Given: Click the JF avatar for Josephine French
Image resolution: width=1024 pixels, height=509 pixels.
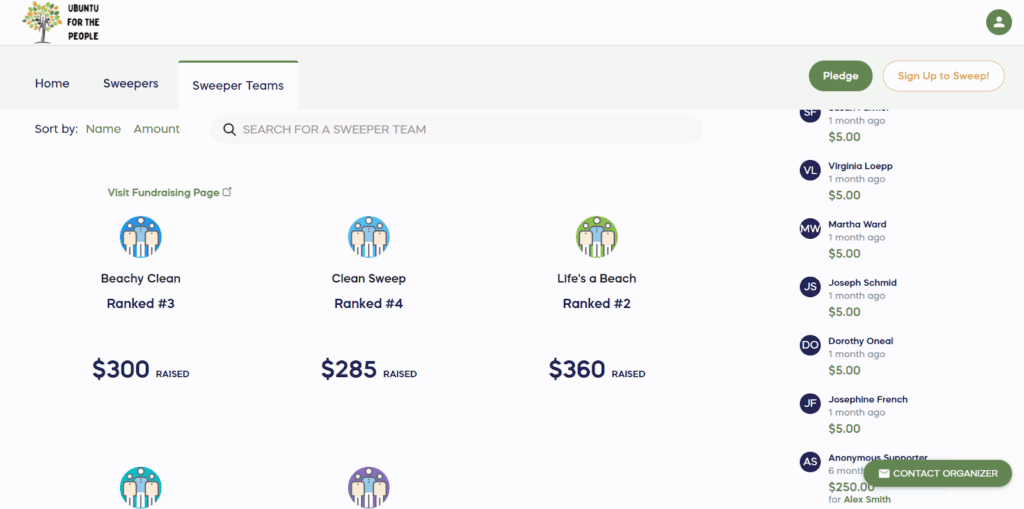Looking at the screenshot, I should [810, 403].
